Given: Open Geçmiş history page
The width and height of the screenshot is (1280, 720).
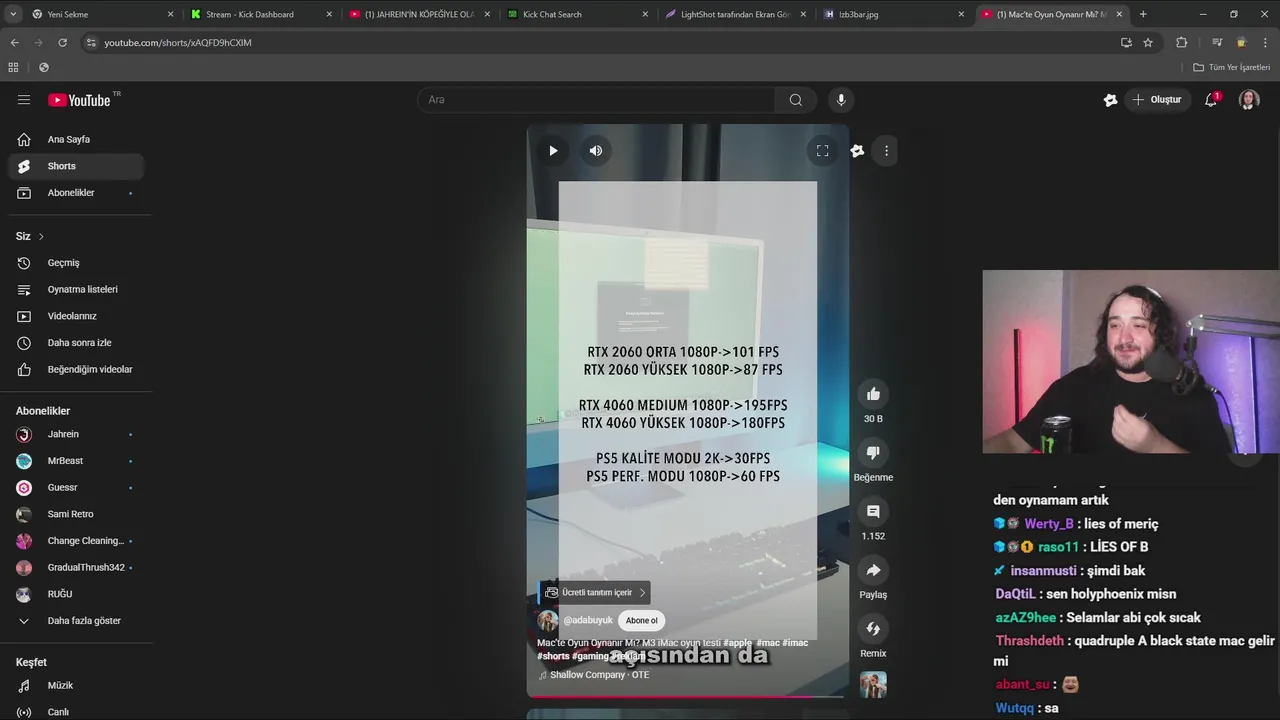Looking at the screenshot, I should [76, 263].
